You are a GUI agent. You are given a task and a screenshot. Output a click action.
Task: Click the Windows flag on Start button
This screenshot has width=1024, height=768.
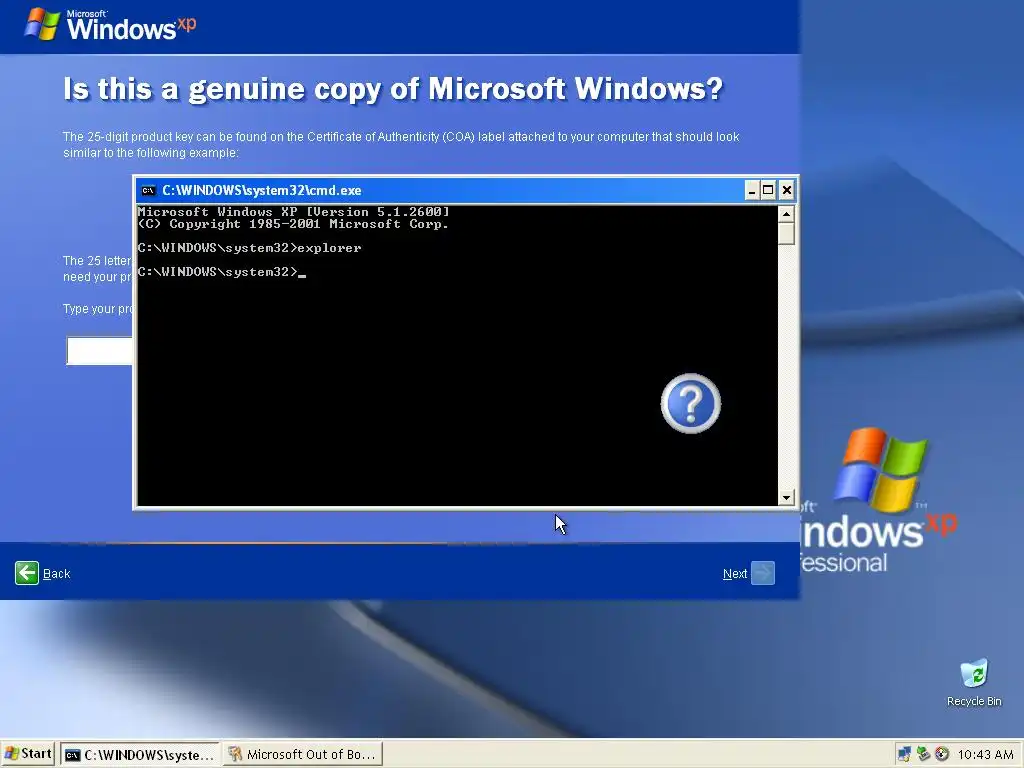coord(11,754)
